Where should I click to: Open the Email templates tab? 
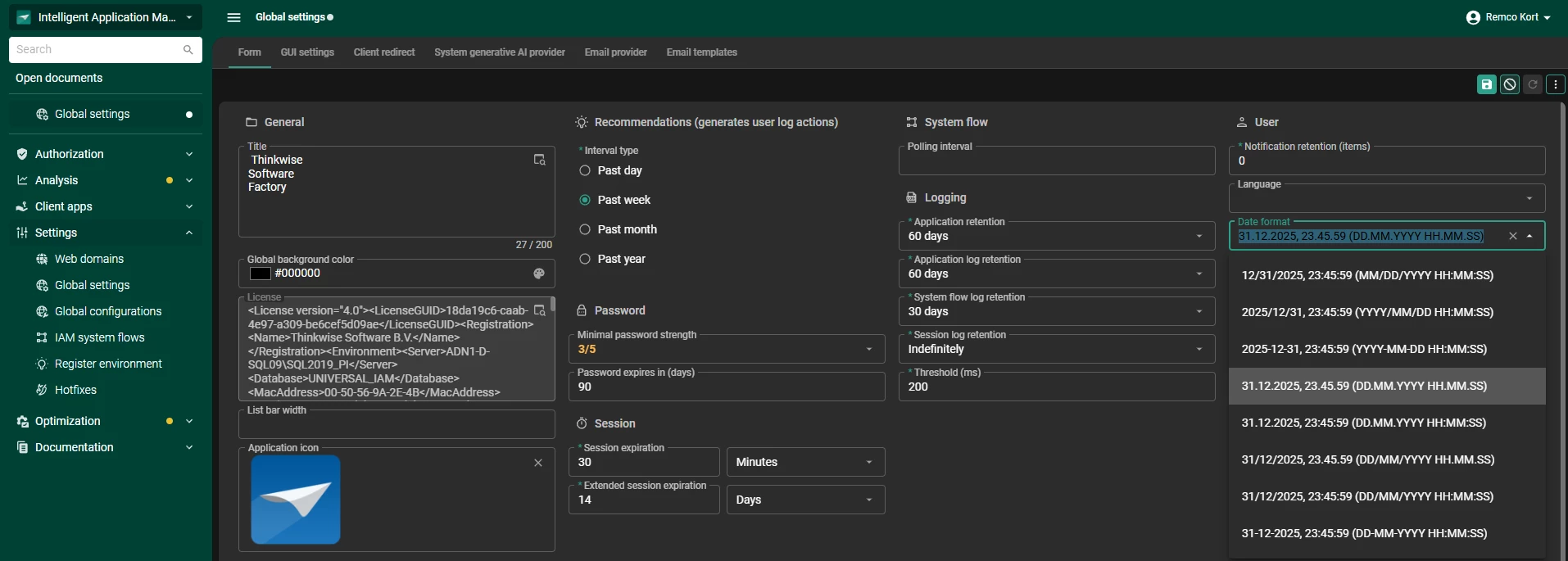(x=701, y=52)
